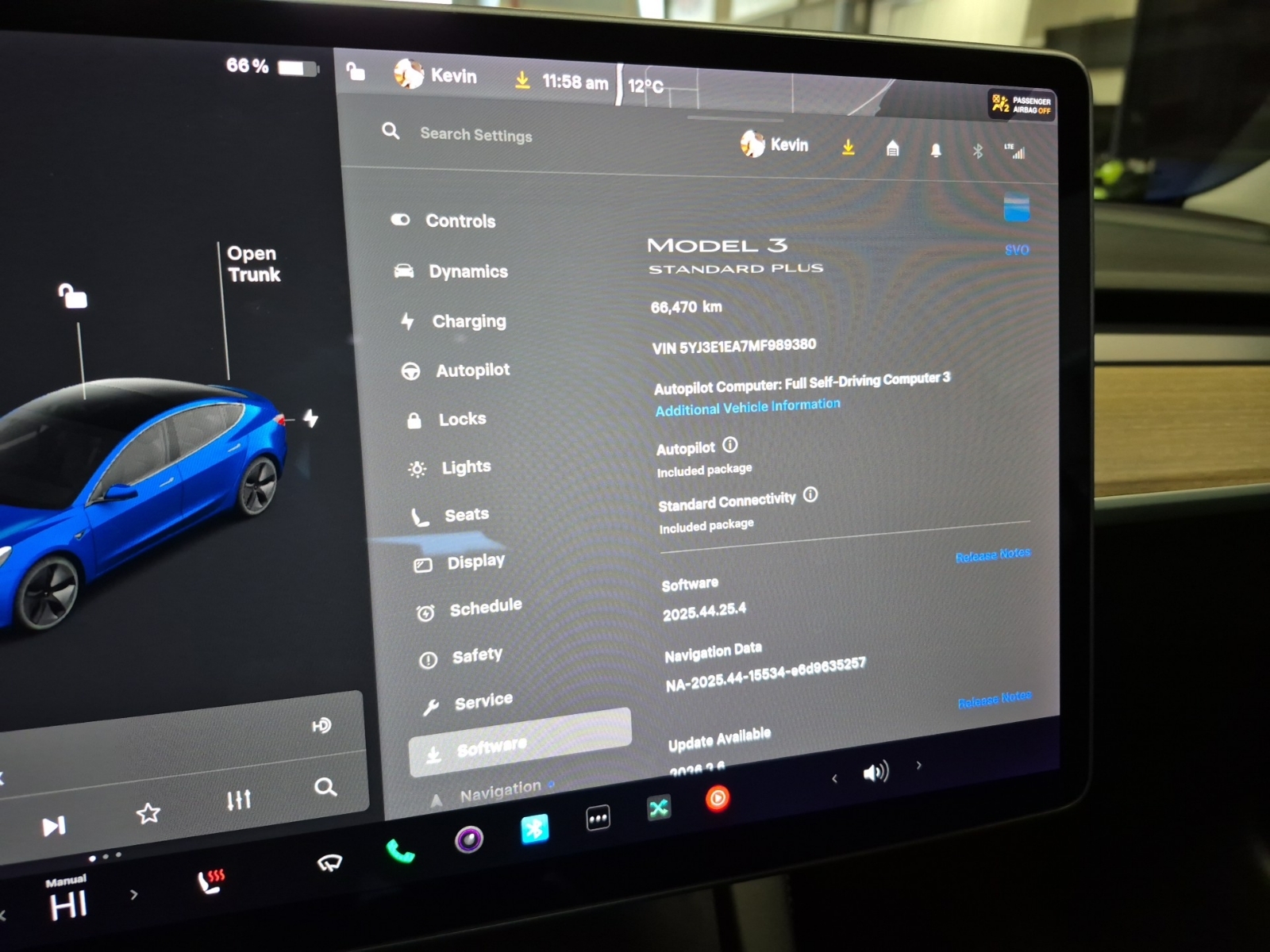1270x952 pixels.
Task: Tap the HomeLink garage icon
Action: (892, 148)
